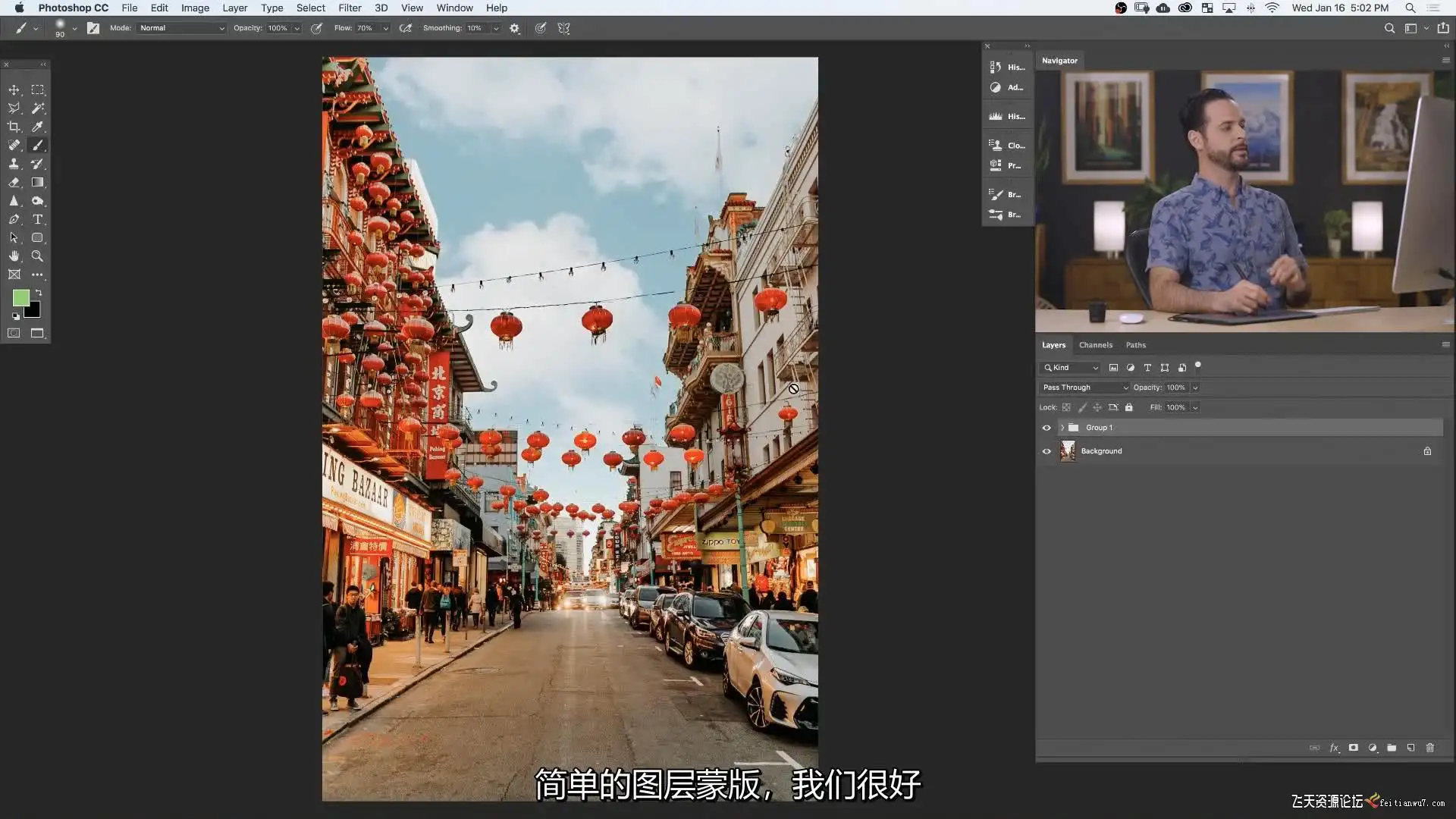This screenshot has width=1456, height=819.
Task: Select the Rounded Rectangle shape tool
Action: tap(37, 237)
